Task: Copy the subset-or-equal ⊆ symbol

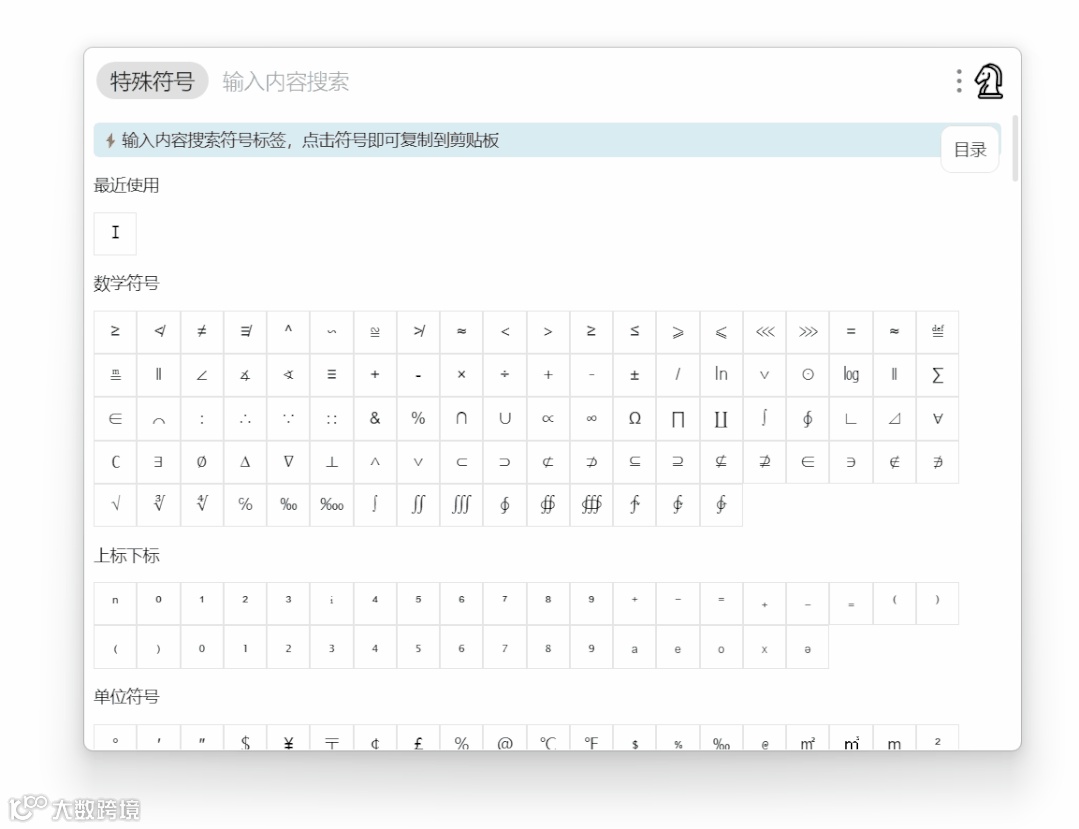Action: pyautogui.click(x=634, y=462)
